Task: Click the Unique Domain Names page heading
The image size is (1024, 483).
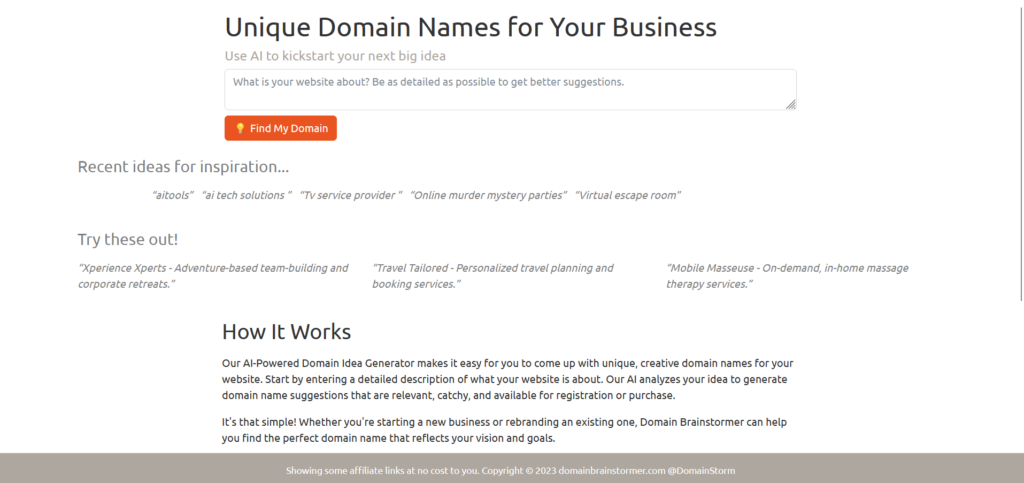Action: pos(470,27)
